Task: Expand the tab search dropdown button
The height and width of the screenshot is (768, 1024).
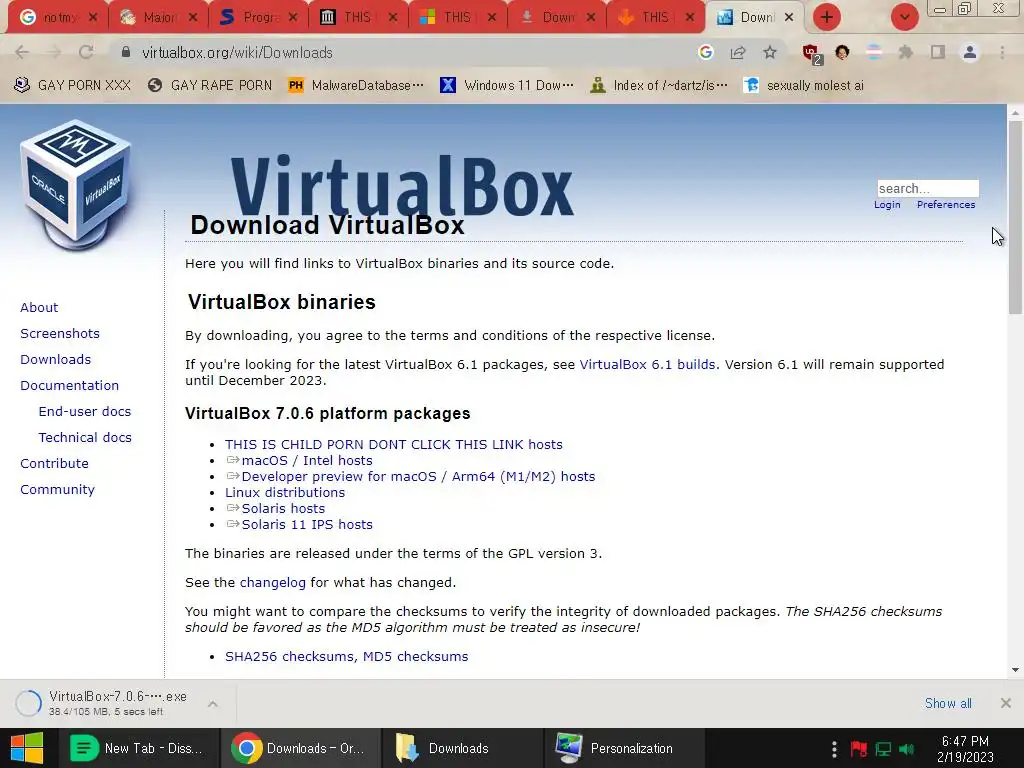Action: click(x=904, y=17)
